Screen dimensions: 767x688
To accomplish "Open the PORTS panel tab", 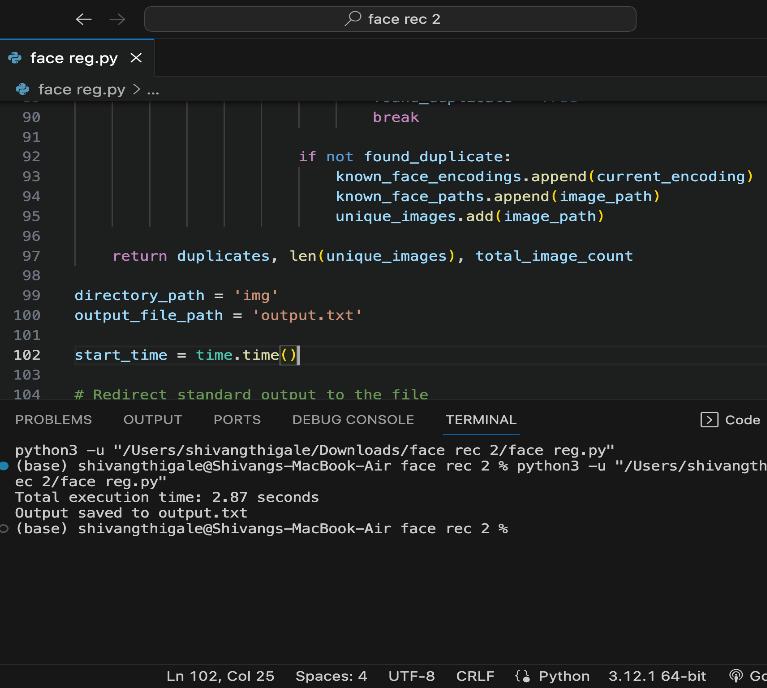I will [x=237, y=419].
